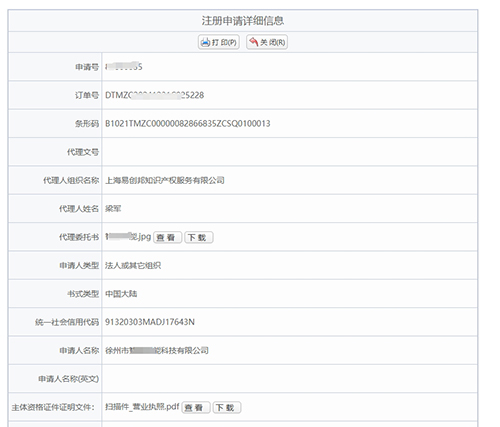Click the 申请人名称(英文) label

[68, 379]
